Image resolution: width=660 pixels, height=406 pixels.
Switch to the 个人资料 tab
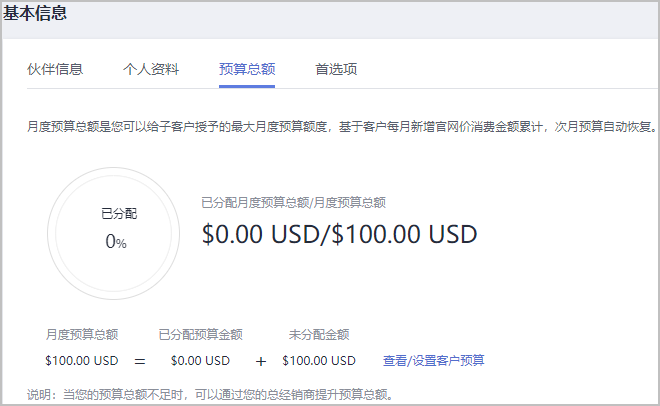pyautogui.click(x=151, y=69)
